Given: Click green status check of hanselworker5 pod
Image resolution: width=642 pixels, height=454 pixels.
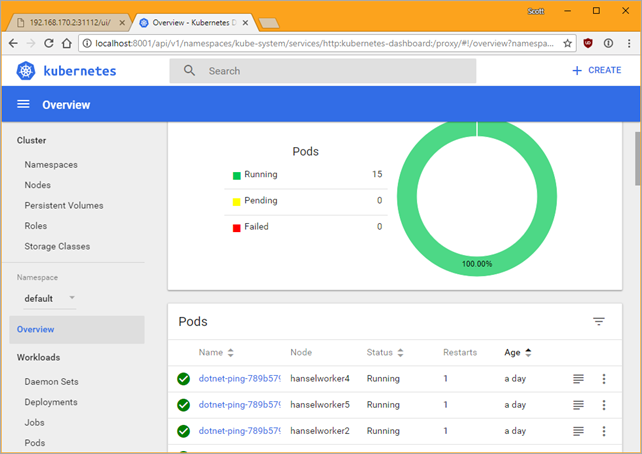Looking at the screenshot, I should pos(183,405).
